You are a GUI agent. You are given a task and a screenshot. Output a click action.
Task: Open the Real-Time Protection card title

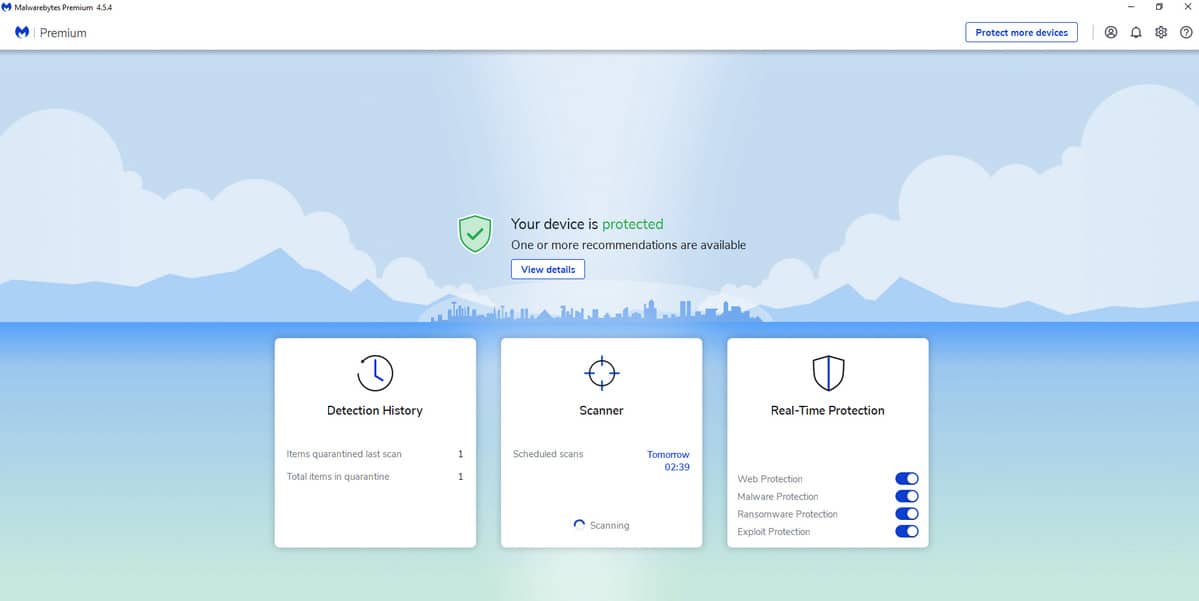coord(827,411)
